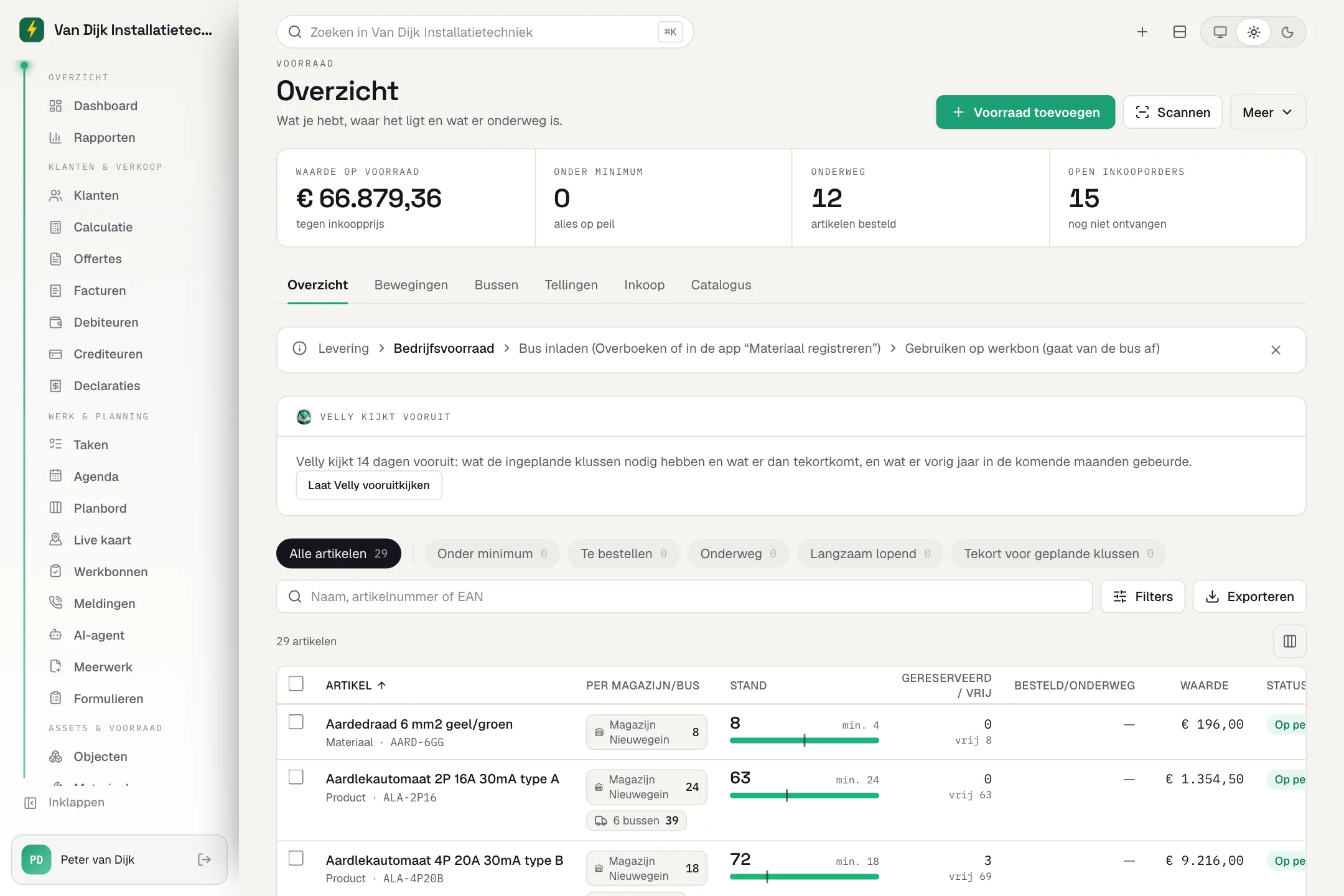Check the Aardlekautomaat 2P 16A row

click(296, 777)
